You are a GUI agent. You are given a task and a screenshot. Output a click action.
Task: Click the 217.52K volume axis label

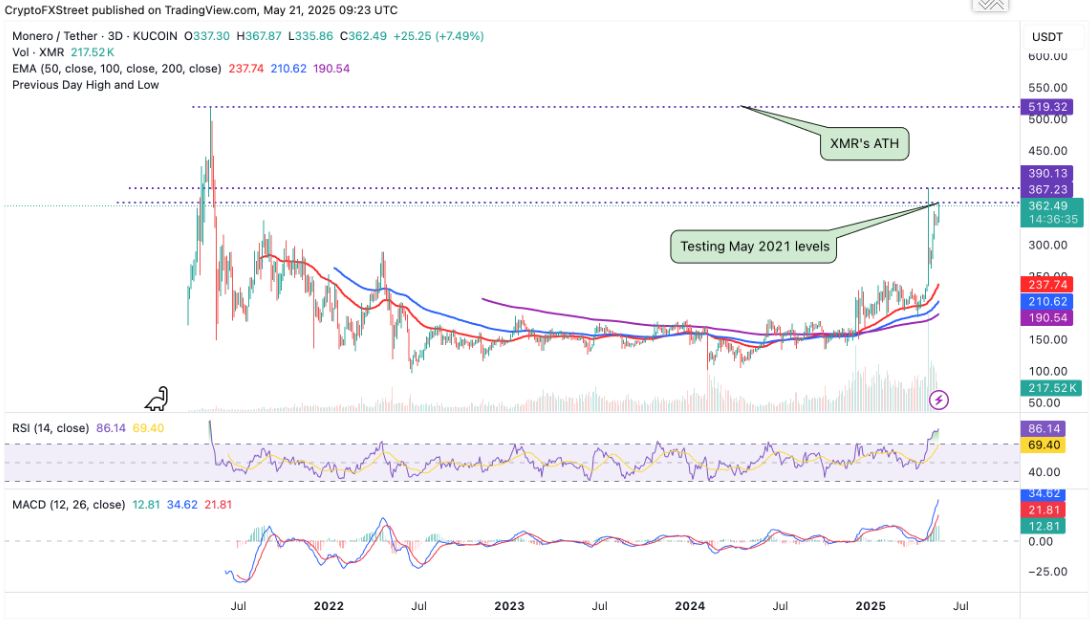tap(1051, 388)
